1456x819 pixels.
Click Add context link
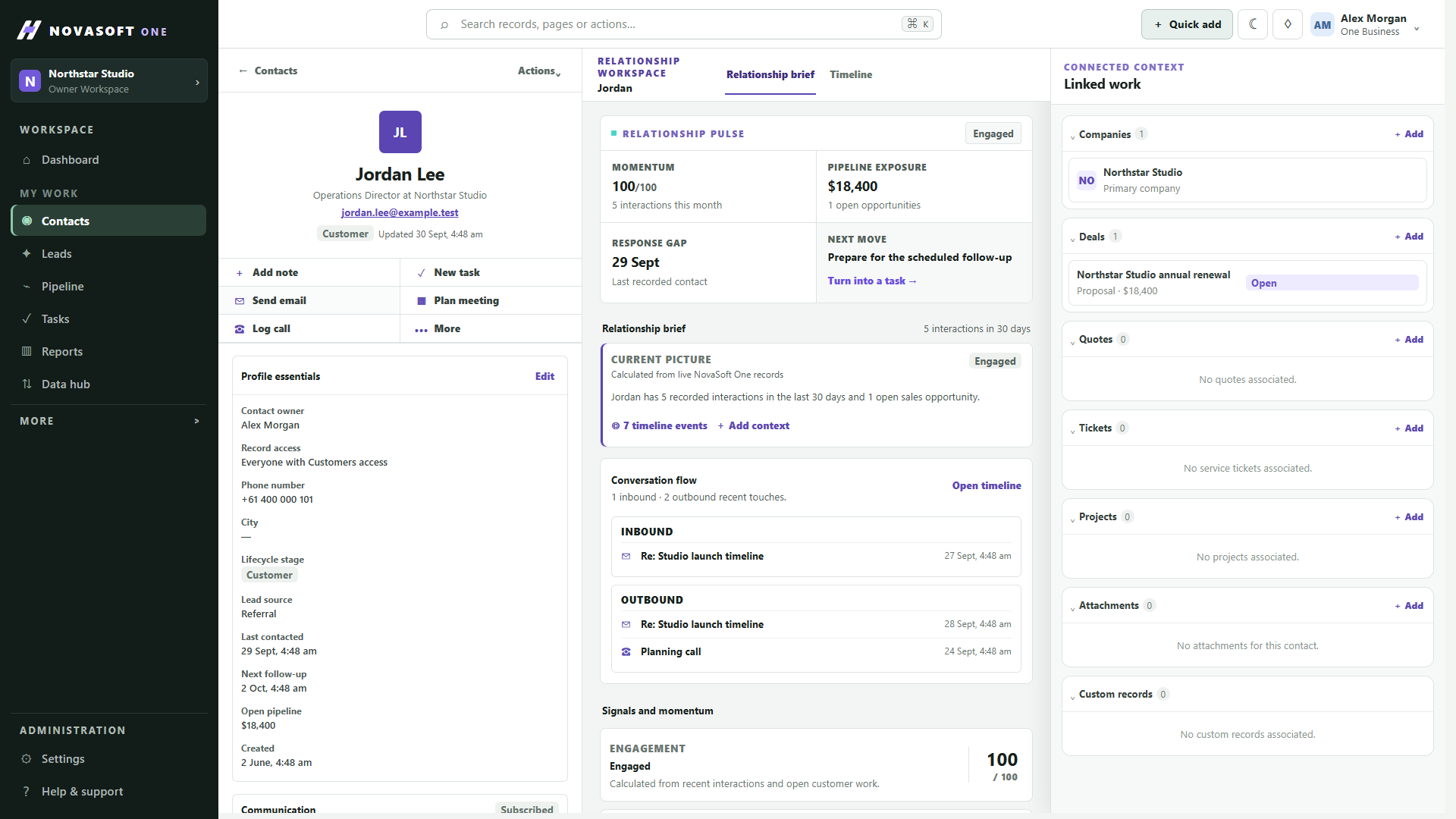click(753, 425)
